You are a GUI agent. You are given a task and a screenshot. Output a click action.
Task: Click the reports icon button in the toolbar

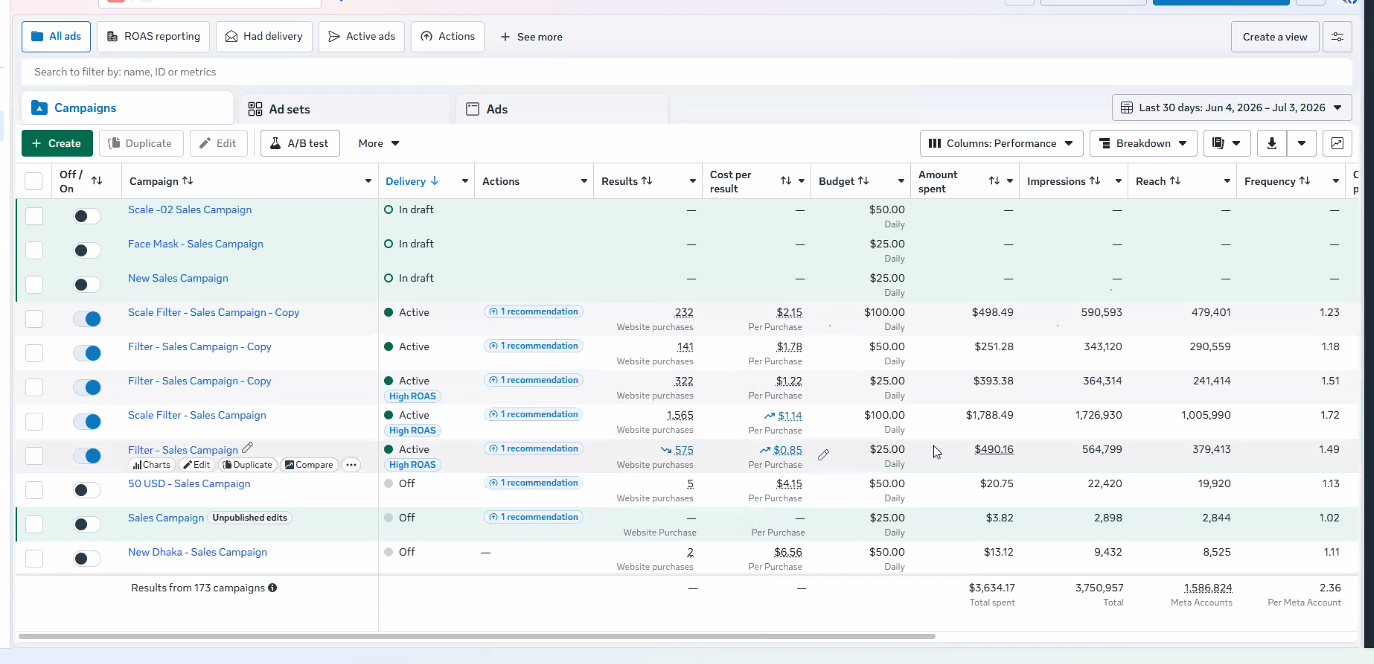(x=1226, y=143)
